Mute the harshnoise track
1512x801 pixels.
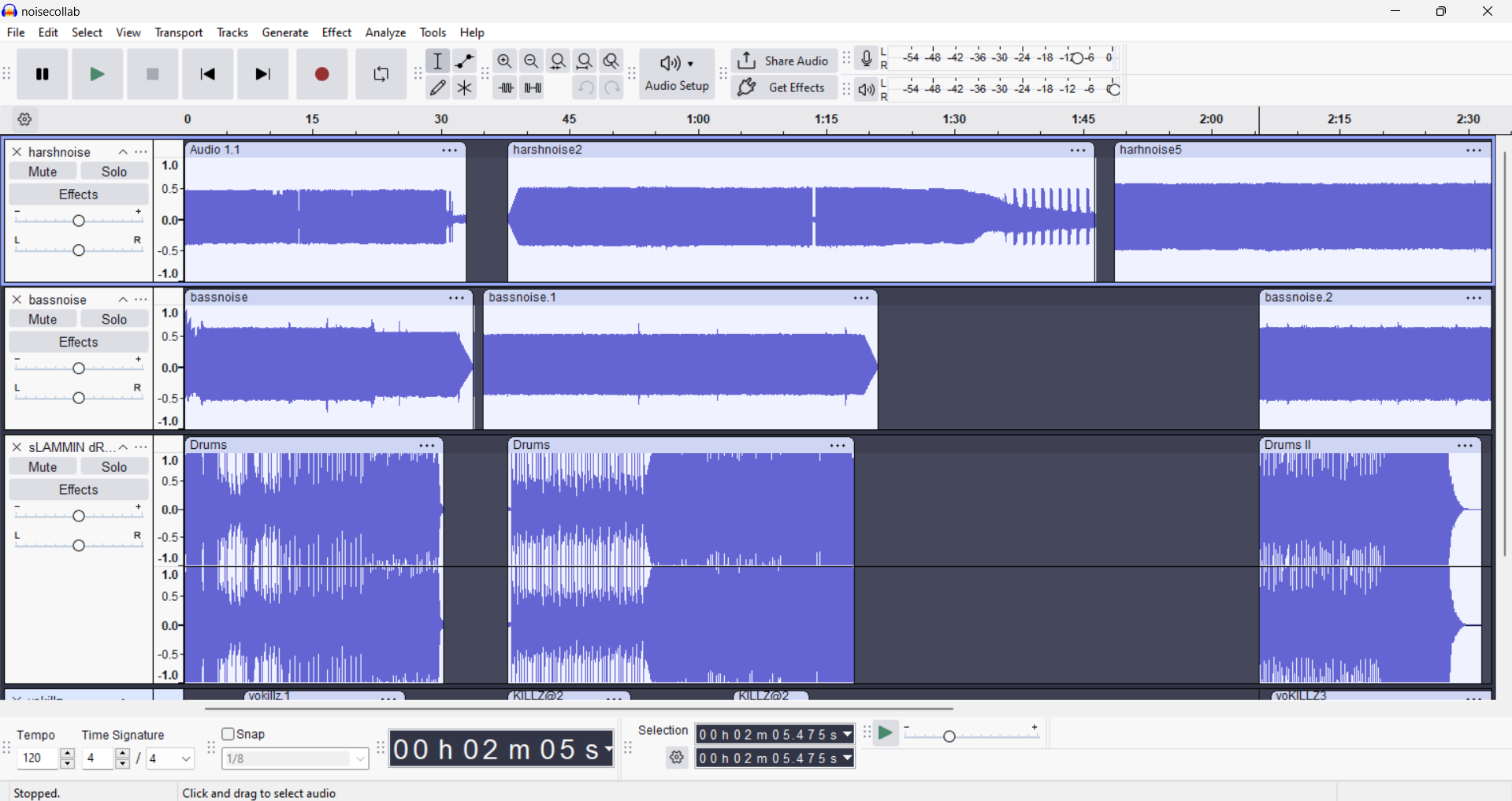pos(43,172)
